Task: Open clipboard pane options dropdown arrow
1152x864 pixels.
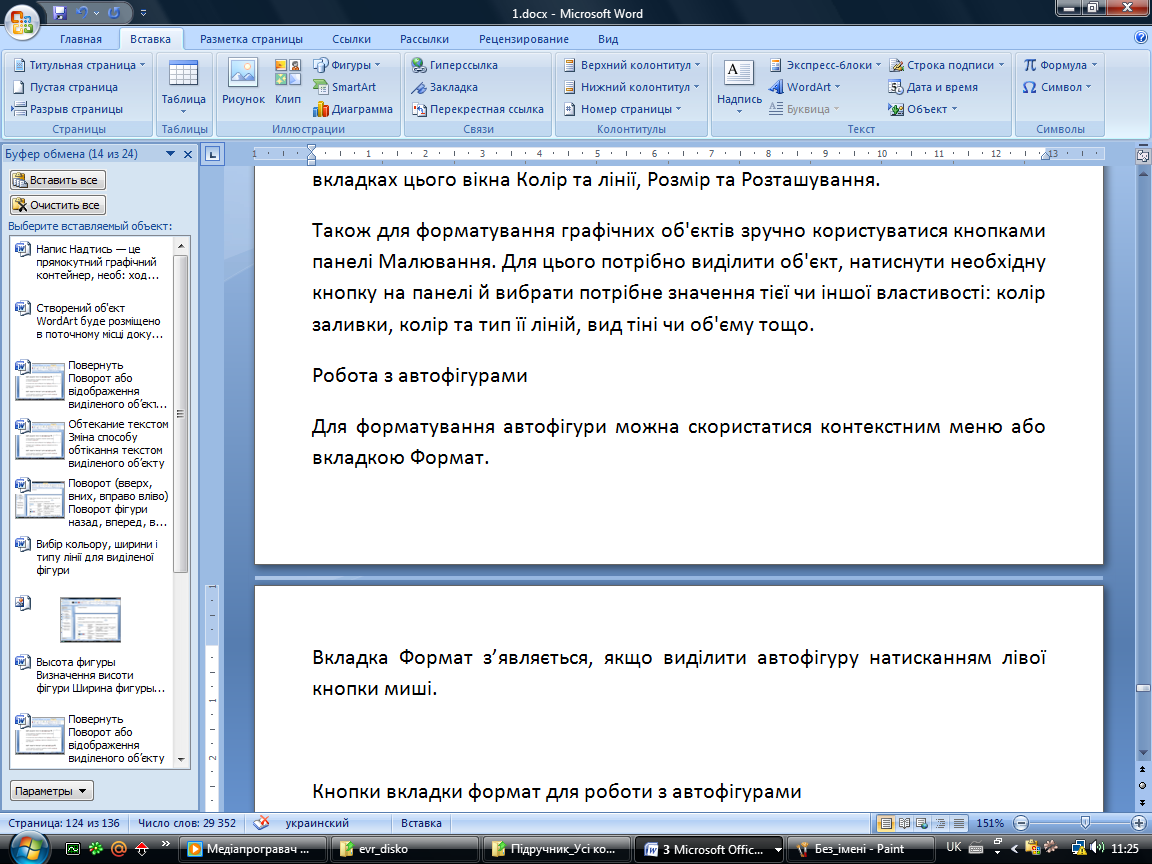Action: [170, 154]
